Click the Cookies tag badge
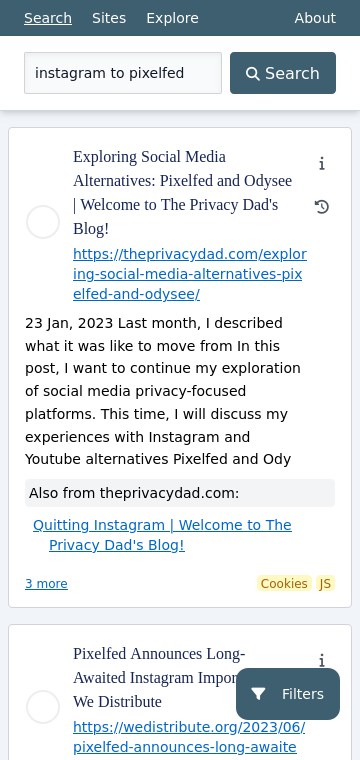This screenshot has width=360, height=760. [x=284, y=584]
